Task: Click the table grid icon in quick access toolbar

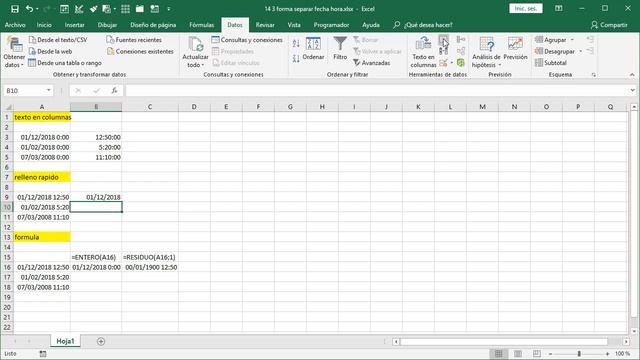Action: tap(125, 9)
